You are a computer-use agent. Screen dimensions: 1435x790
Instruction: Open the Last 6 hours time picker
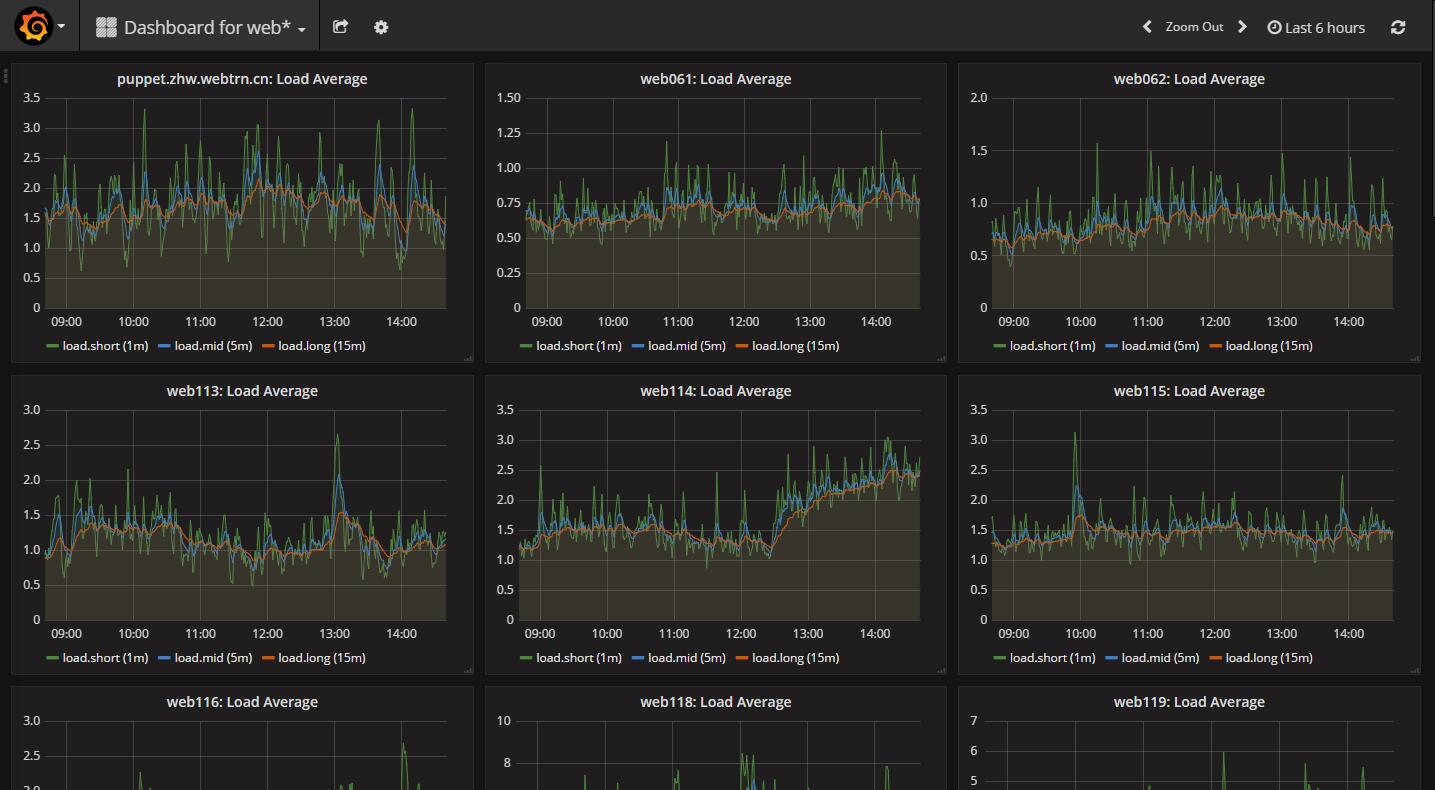[x=1316, y=27]
